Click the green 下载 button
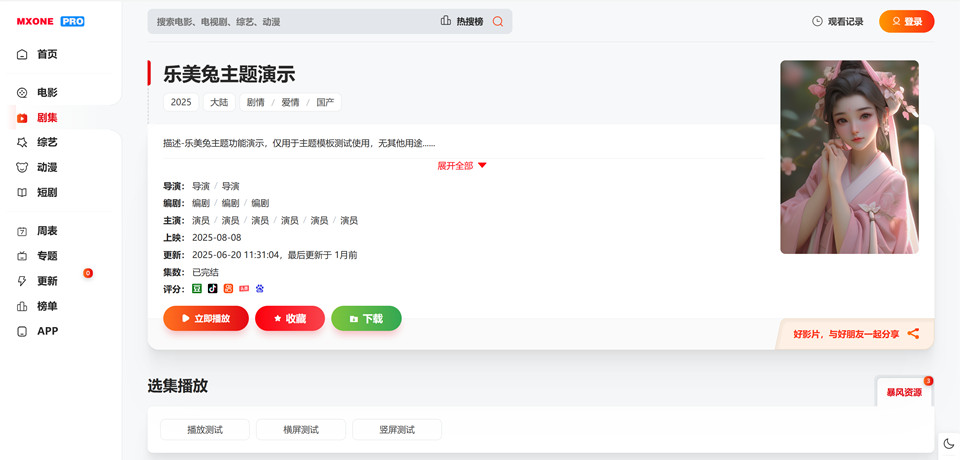 point(366,318)
